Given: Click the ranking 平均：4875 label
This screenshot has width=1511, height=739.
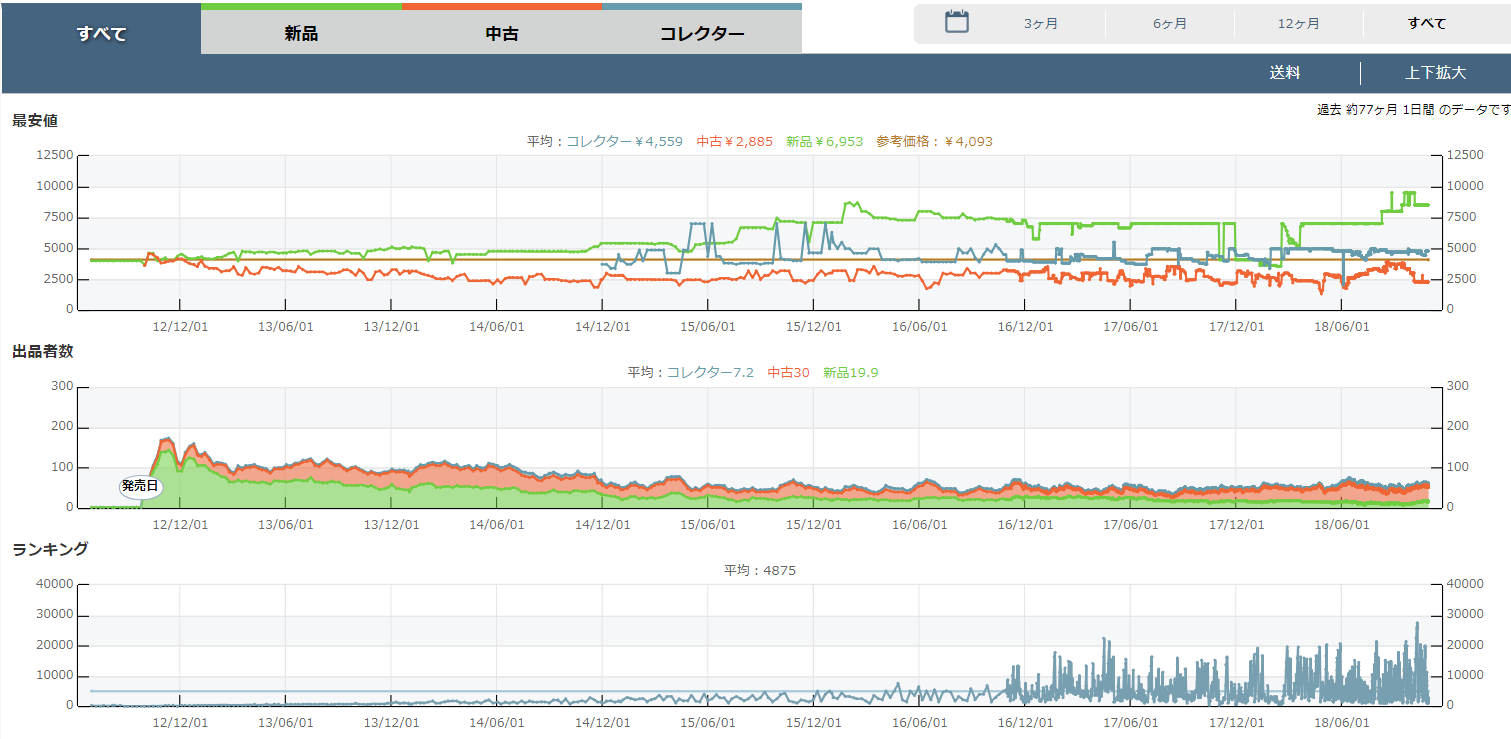Looking at the screenshot, I should [x=759, y=571].
